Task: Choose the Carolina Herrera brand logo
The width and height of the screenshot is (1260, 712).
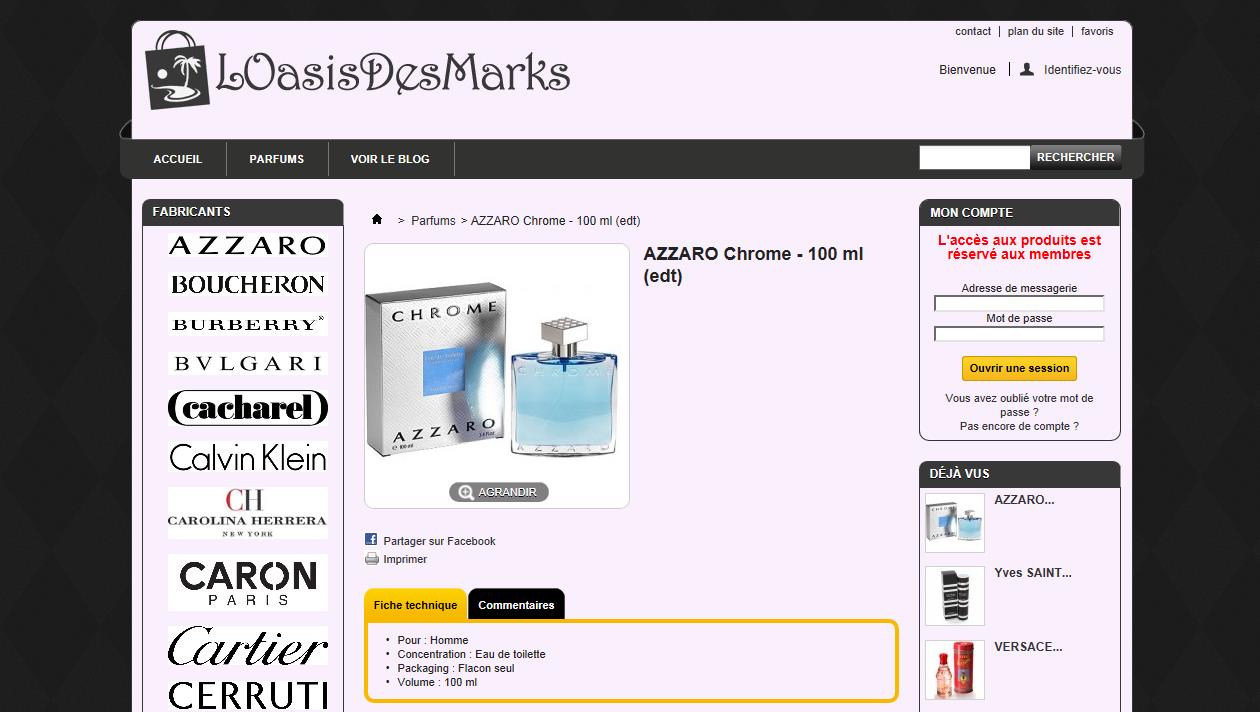Action: 247,513
